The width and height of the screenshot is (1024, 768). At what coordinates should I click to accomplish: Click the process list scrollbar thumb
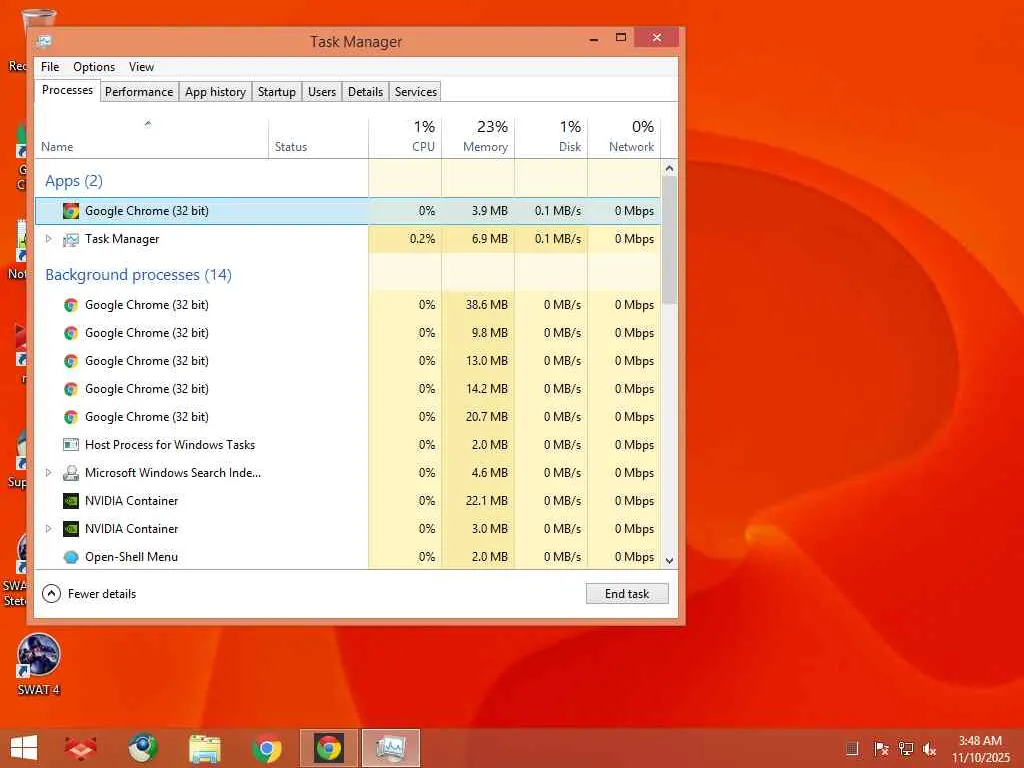[669, 240]
